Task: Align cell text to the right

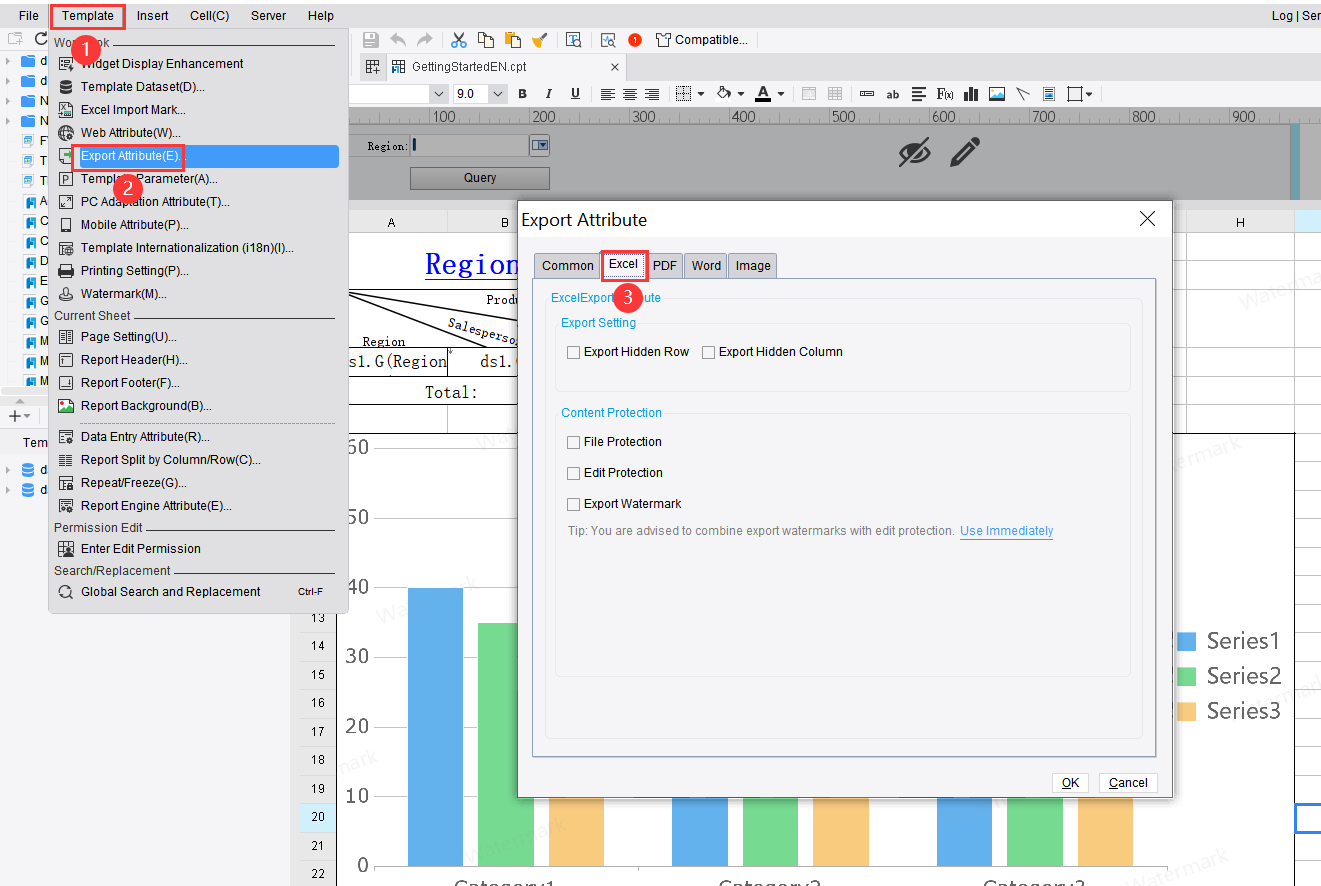Action: point(652,94)
